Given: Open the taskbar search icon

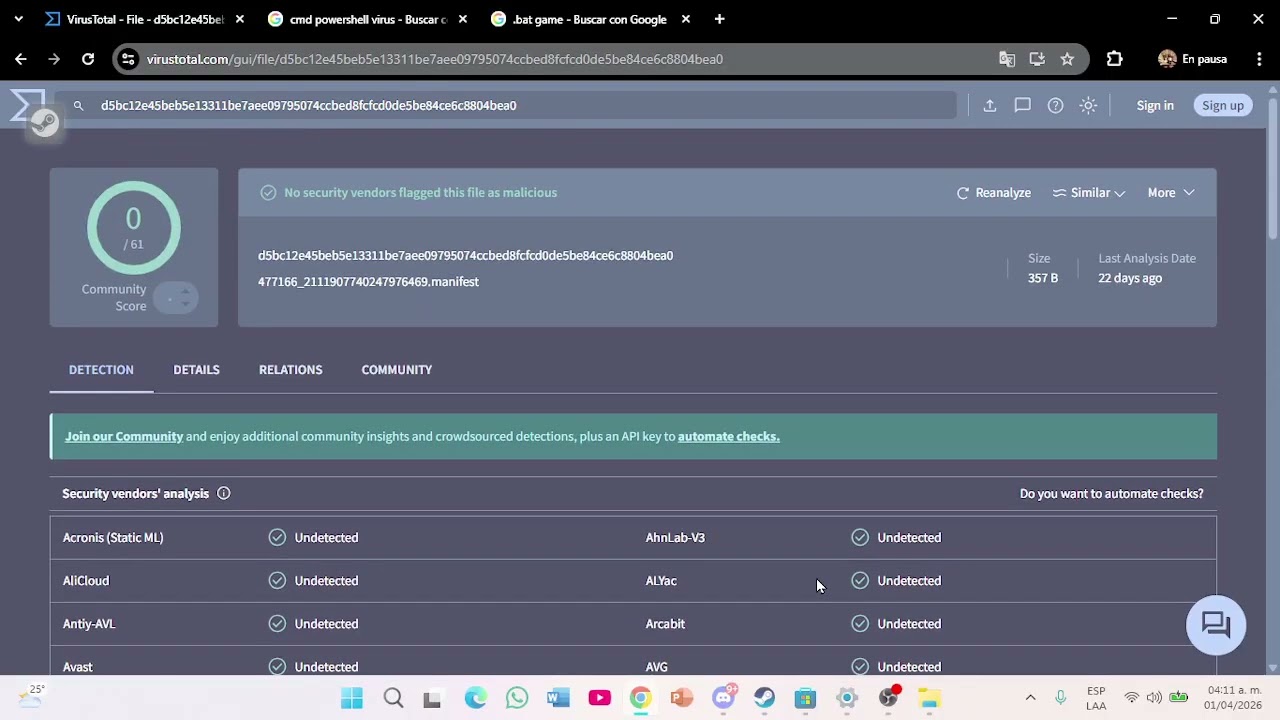Looking at the screenshot, I should pyautogui.click(x=393, y=698).
